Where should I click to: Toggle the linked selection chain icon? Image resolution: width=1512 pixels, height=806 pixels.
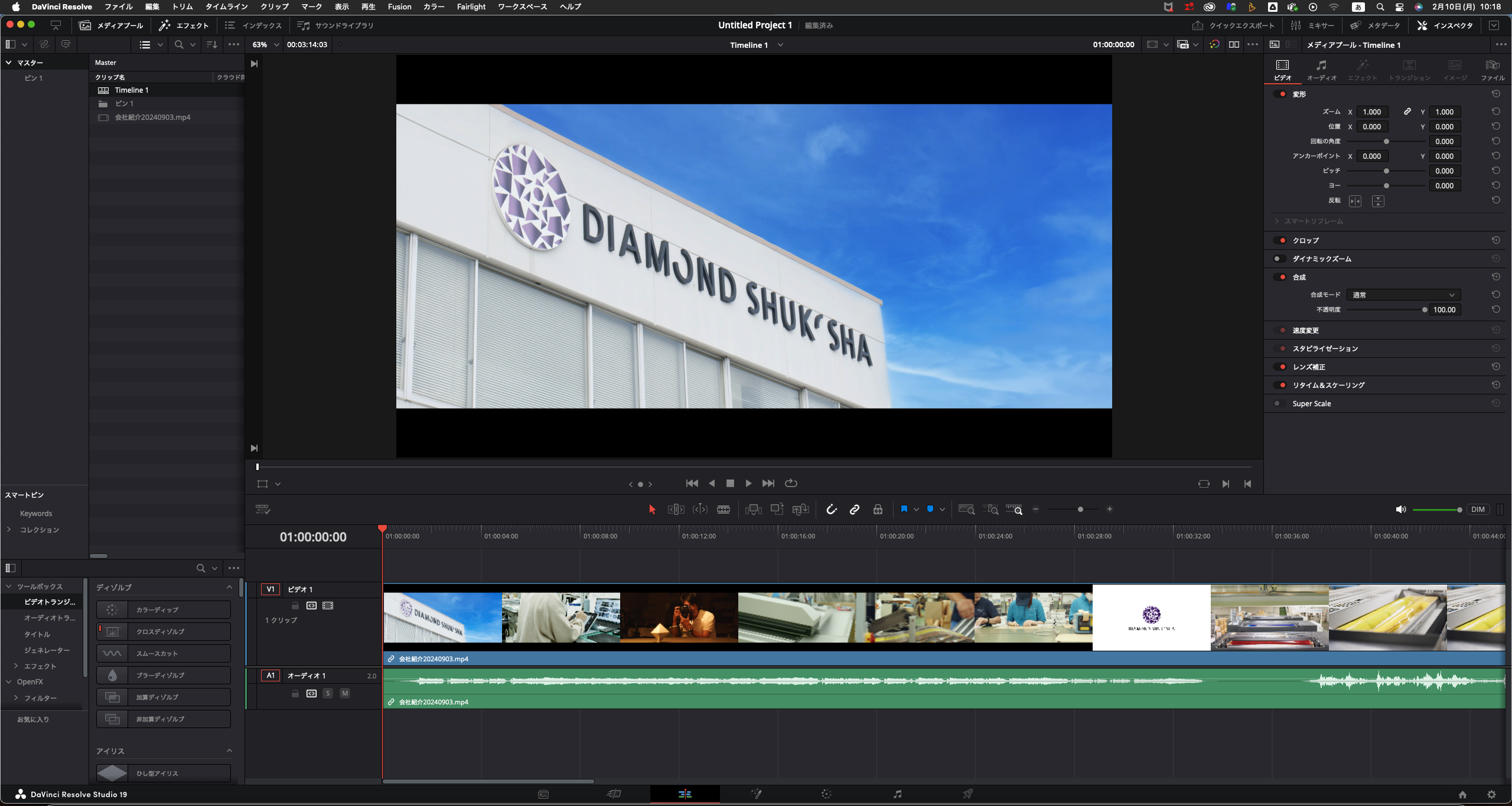(855, 510)
